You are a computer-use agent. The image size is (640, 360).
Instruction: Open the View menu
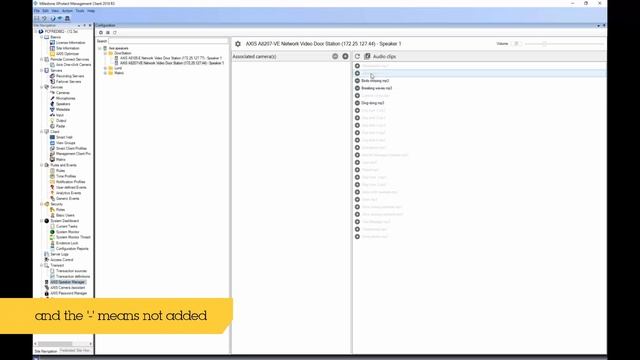[55, 11]
